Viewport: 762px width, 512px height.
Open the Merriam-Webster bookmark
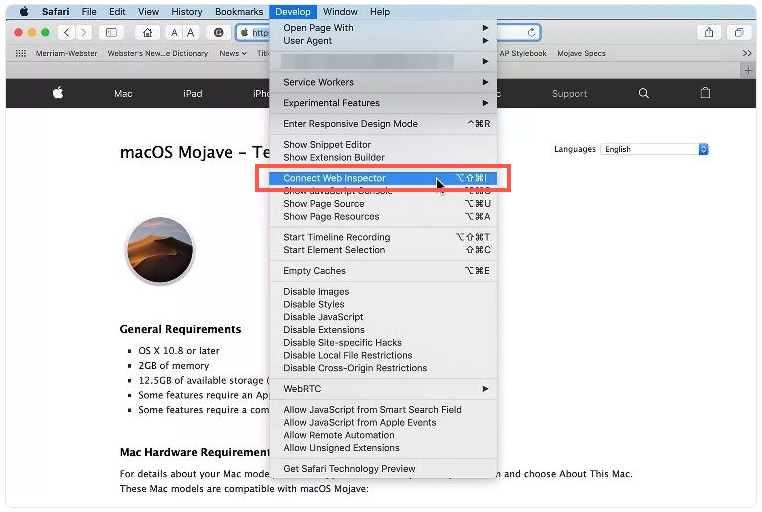tap(66, 53)
